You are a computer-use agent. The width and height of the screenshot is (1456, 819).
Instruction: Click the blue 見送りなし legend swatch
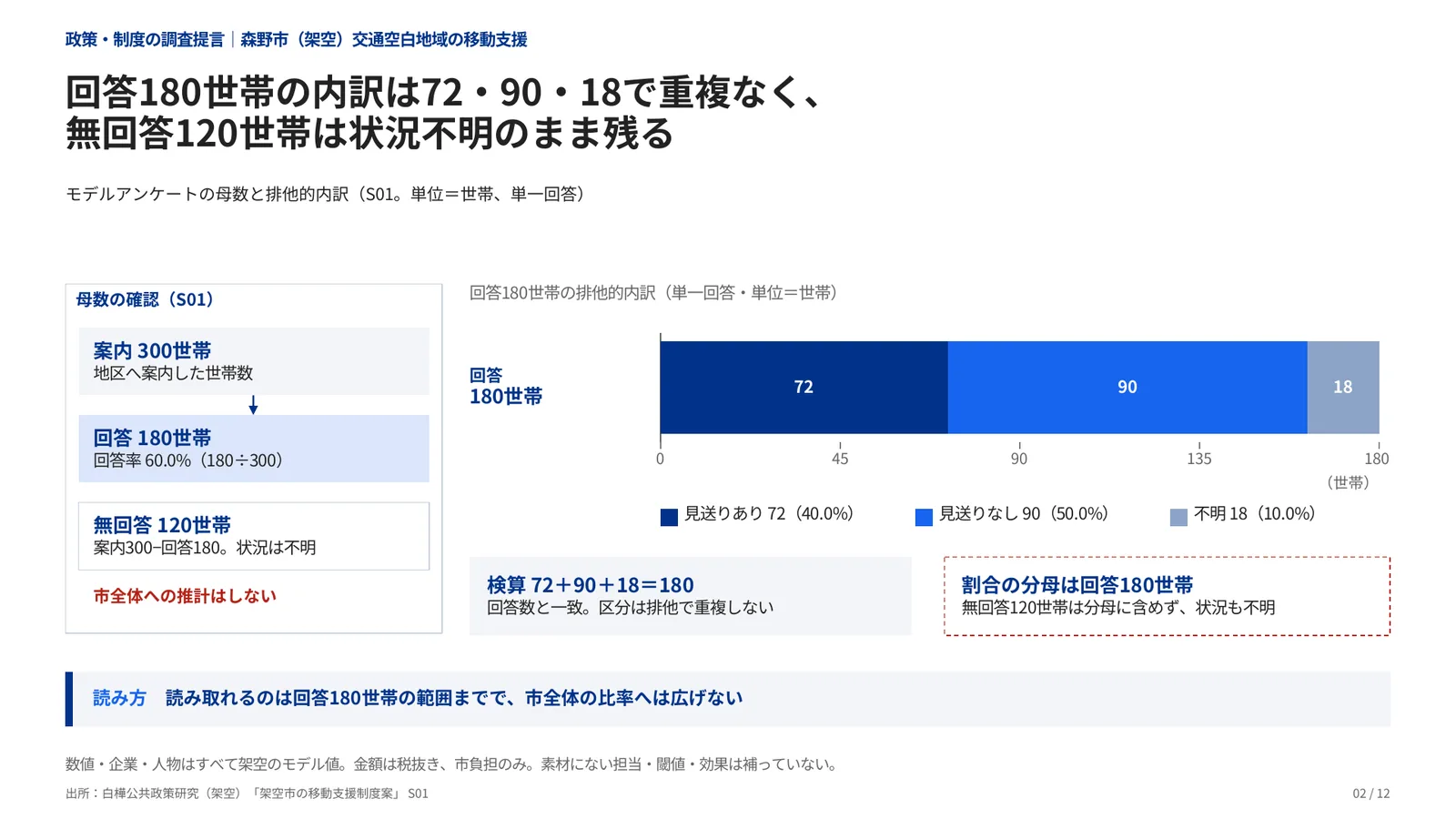click(x=924, y=517)
